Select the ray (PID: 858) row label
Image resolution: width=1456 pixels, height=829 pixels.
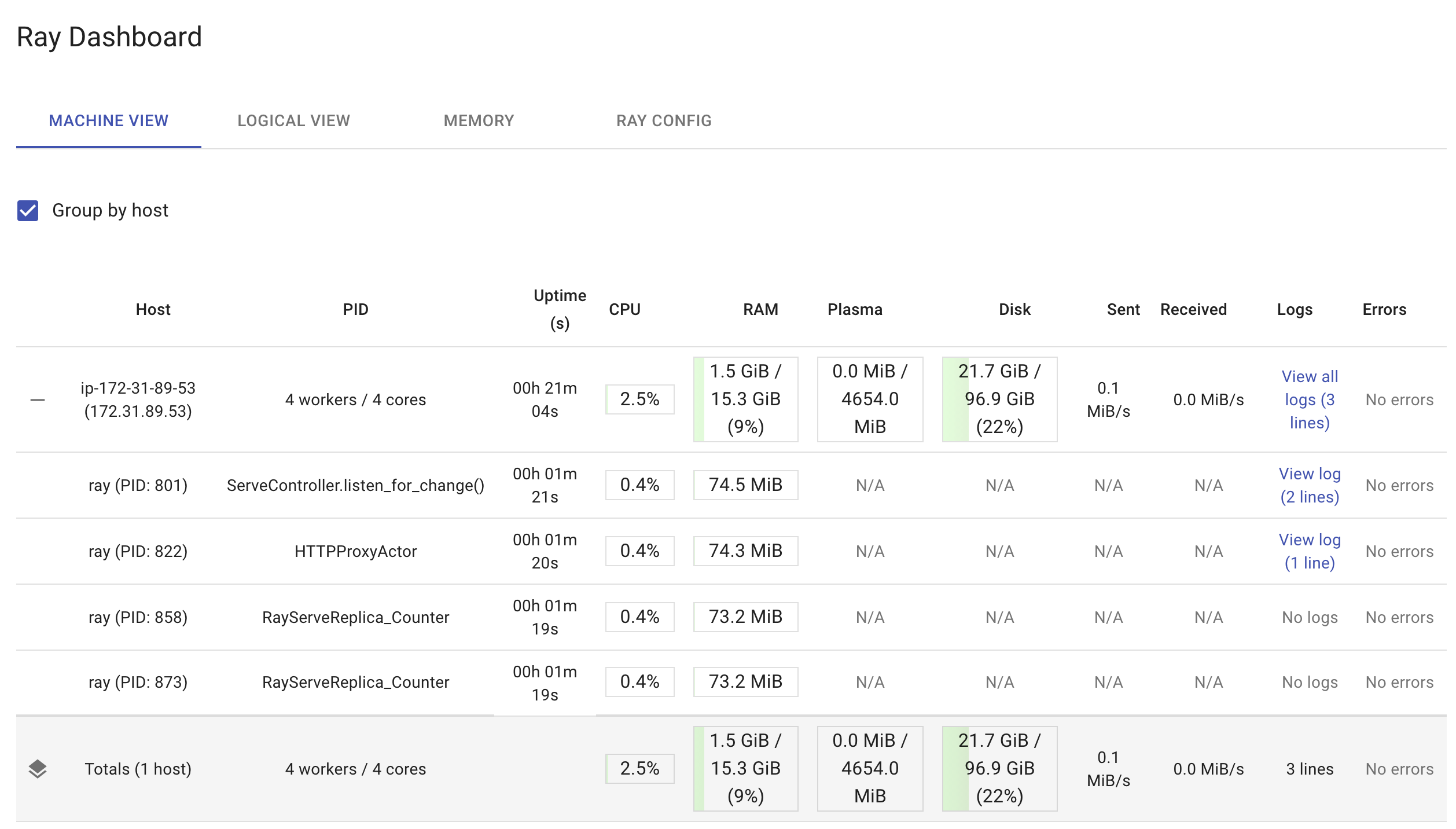point(138,617)
